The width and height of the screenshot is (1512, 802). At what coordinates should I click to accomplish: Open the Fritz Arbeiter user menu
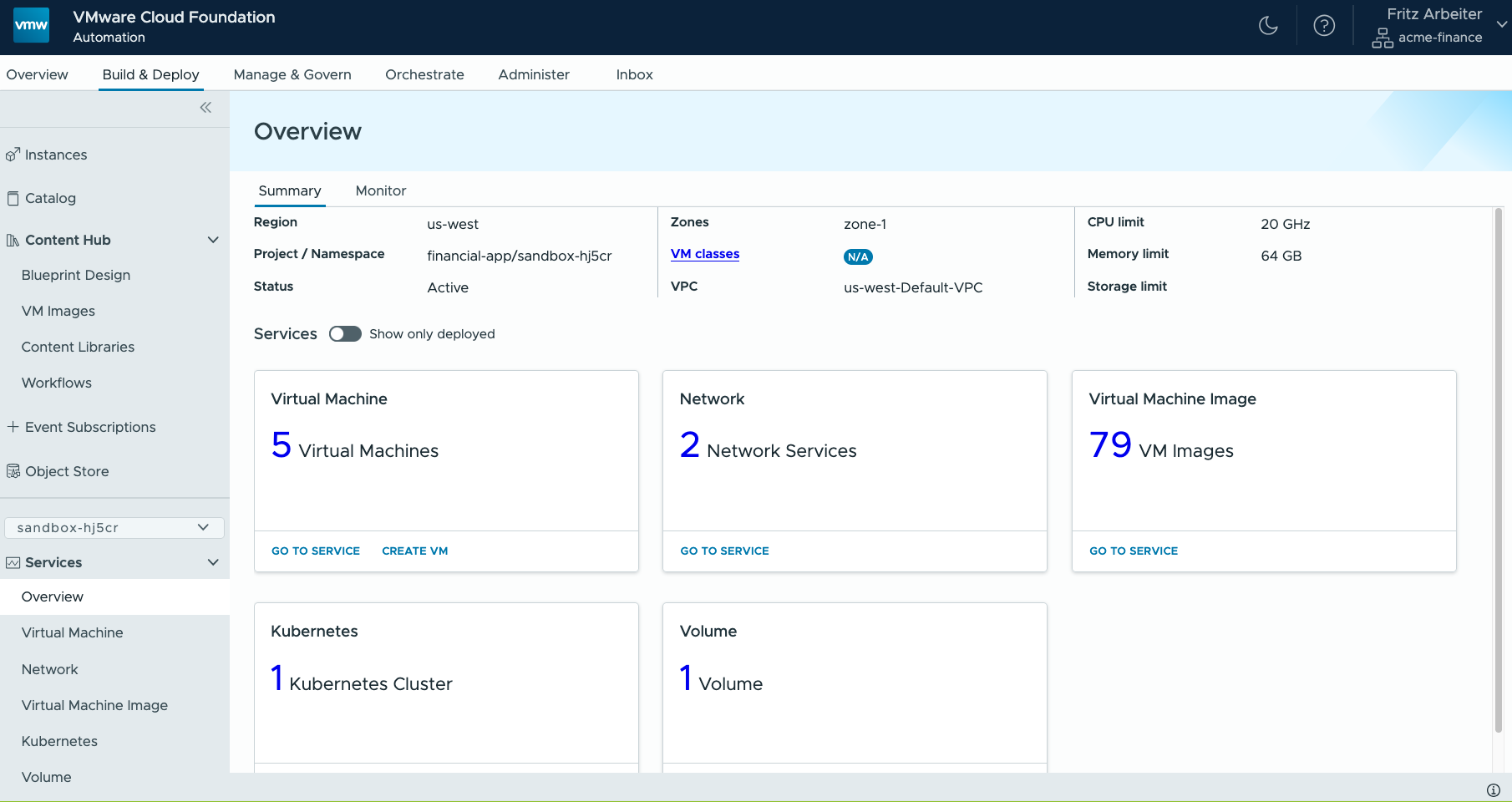pyautogui.click(x=1433, y=14)
